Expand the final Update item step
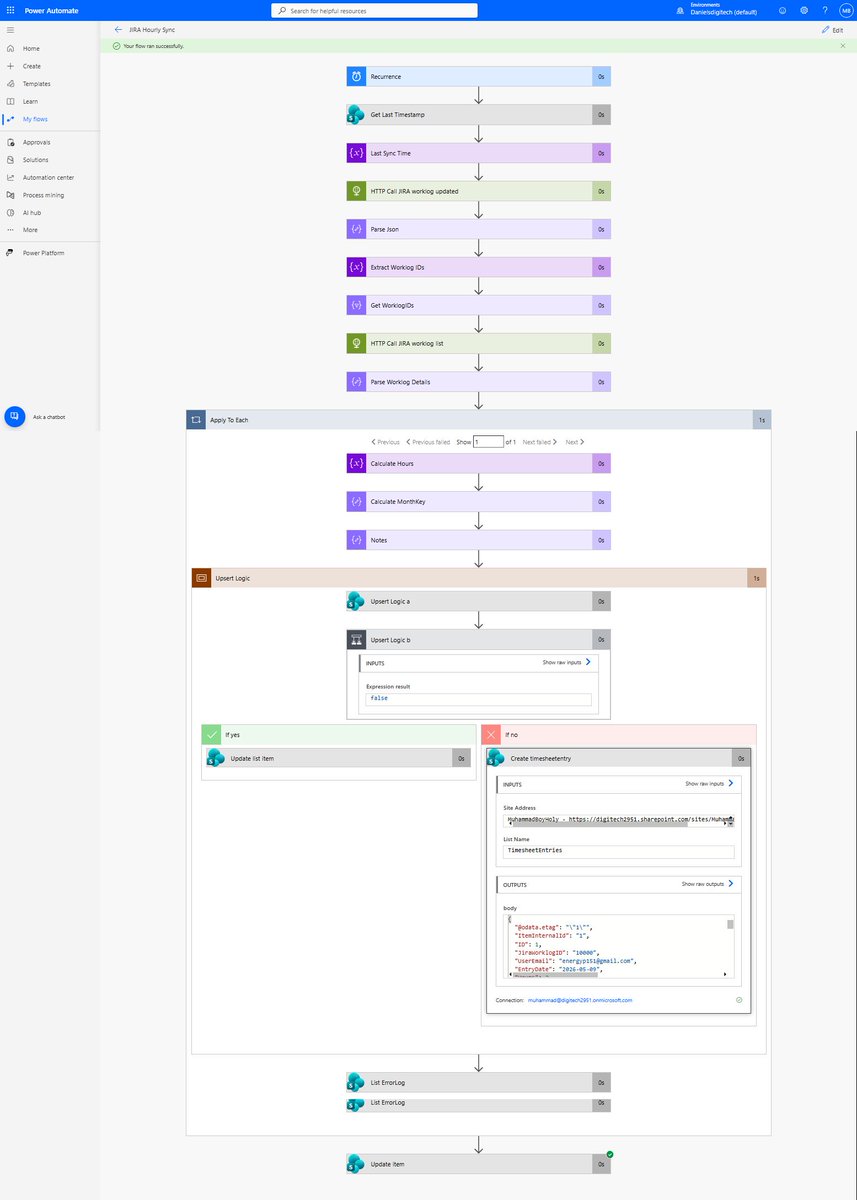This screenshot has height=1200, width=857. pyautogui.click(x=478, y=1164)
